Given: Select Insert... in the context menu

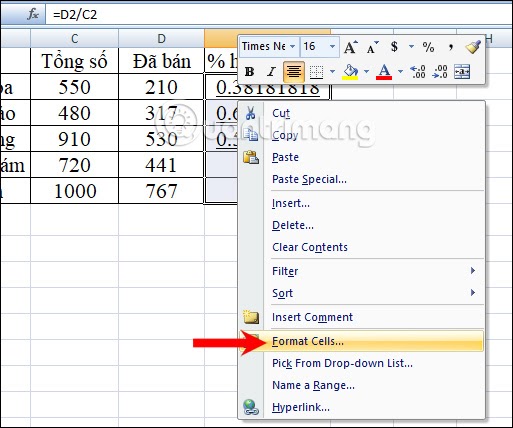Looking at the screenshot, I should click(x=361, y=203).
